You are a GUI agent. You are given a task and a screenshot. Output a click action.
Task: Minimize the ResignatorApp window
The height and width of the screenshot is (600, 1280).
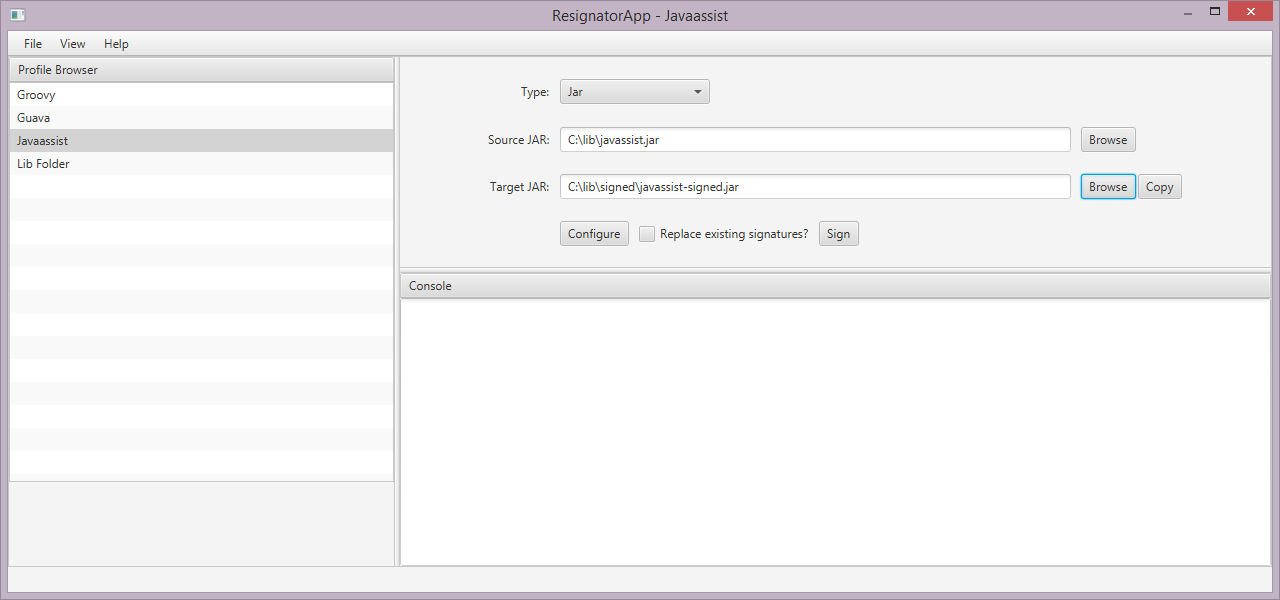1187,13
